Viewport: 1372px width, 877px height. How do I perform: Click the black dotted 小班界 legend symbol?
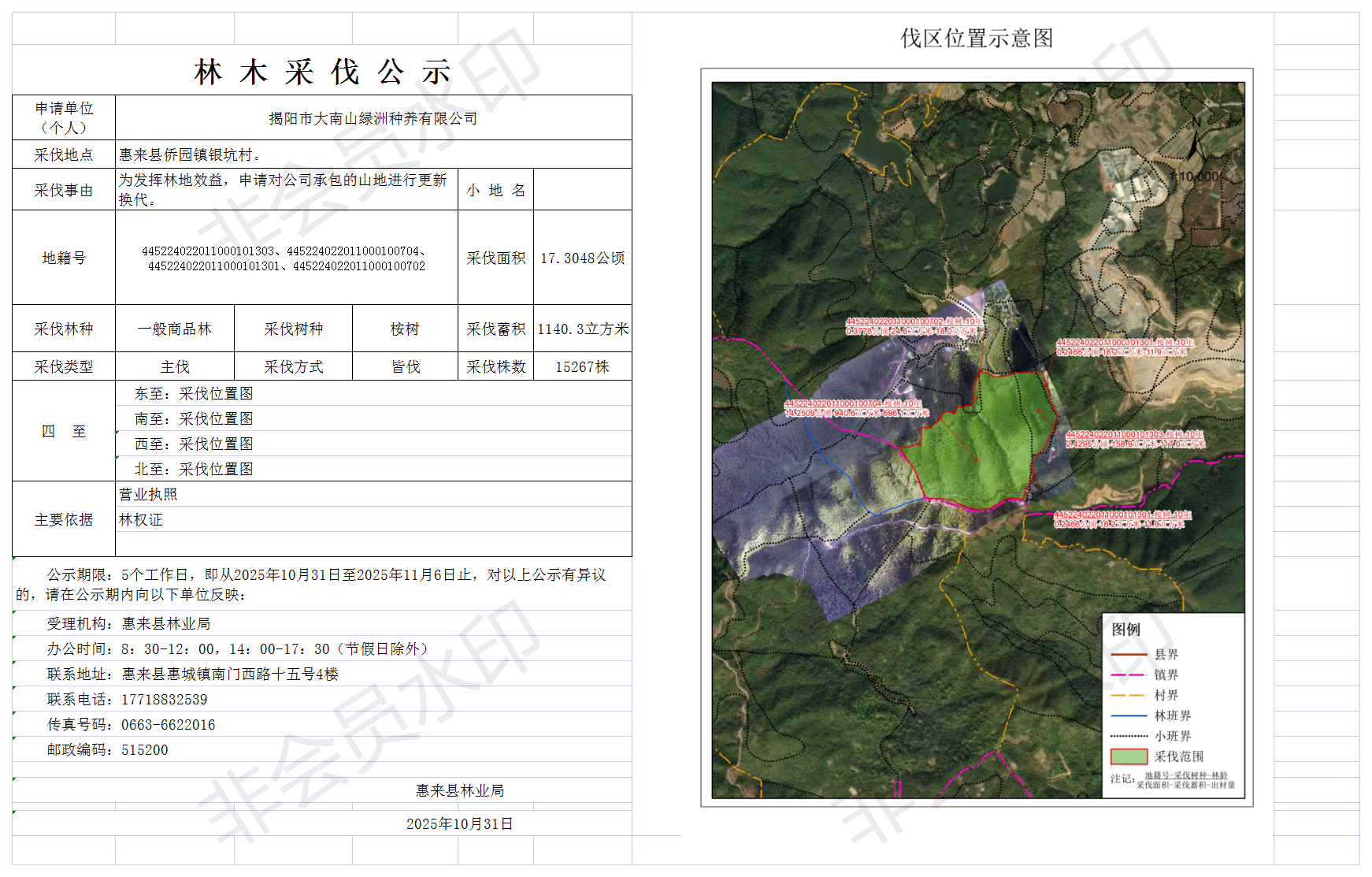(1128, 736)
